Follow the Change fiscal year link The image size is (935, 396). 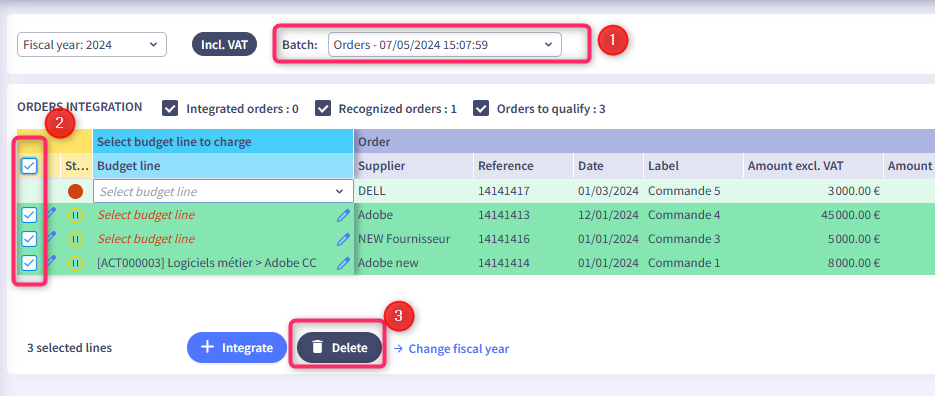[451, 348]
